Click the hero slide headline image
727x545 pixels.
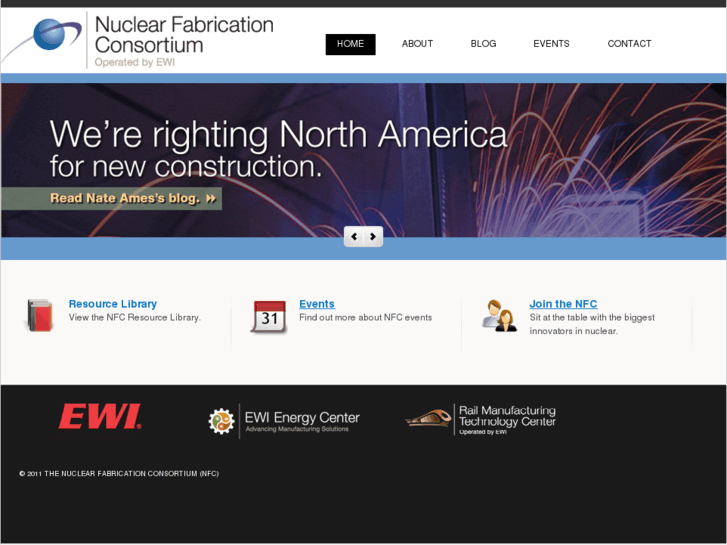pos(364,160)
